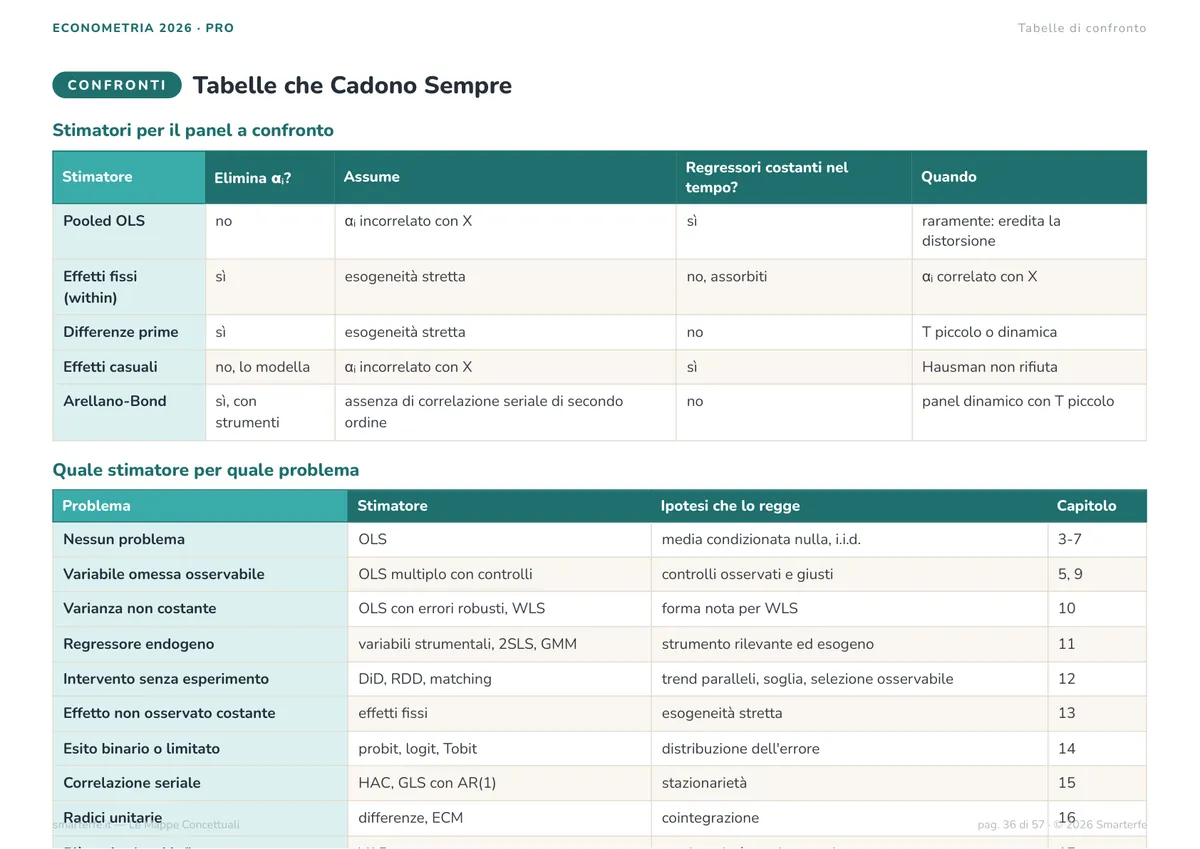Image resolution: width=1200 pixels, height=849 pixels.
Task: Click the cell "no, lo modella"
Action: [x=270, y=367]
